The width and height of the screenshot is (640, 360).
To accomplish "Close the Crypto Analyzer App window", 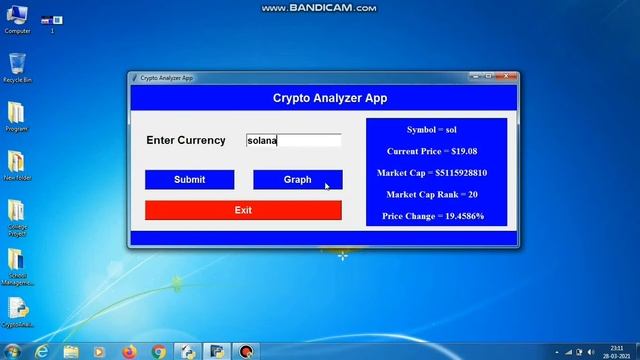I will pyautogui.click(x=506, y=76).
